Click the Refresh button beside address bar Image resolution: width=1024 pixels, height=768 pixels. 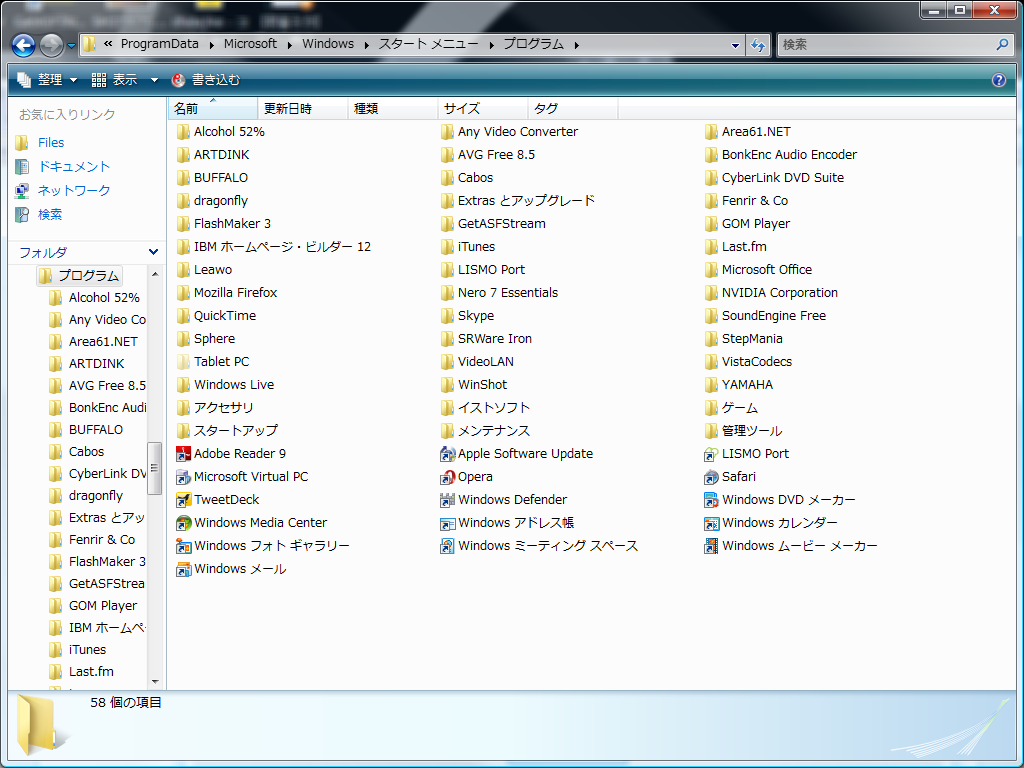tap(758, 45)
